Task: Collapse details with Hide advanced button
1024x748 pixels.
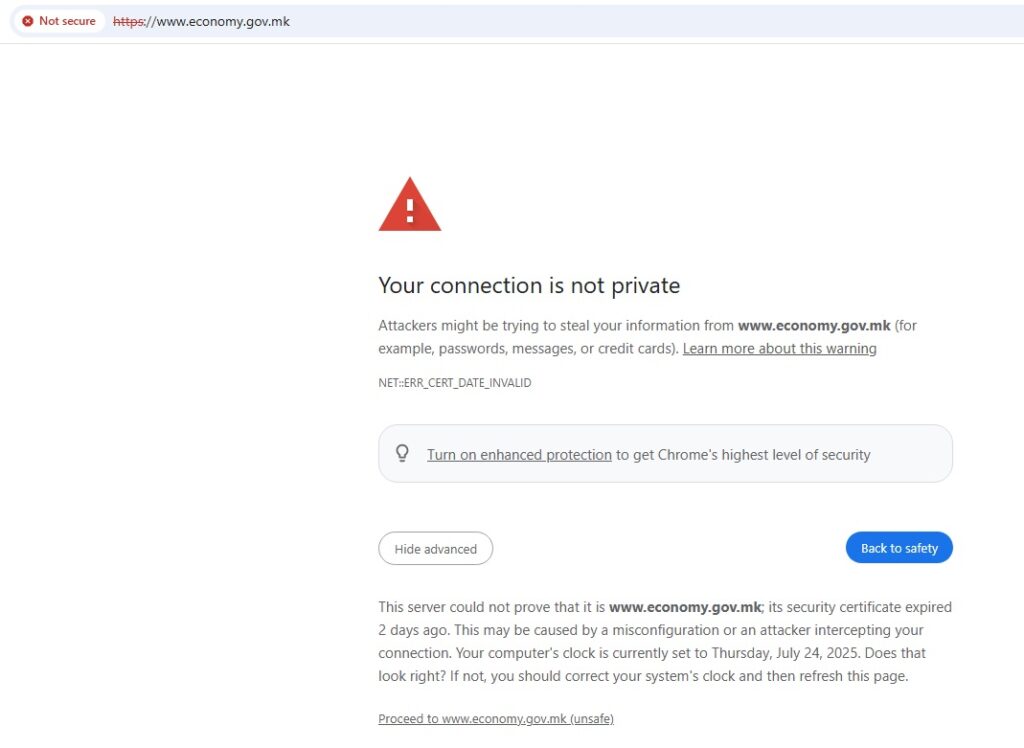Action: (436, 549)
